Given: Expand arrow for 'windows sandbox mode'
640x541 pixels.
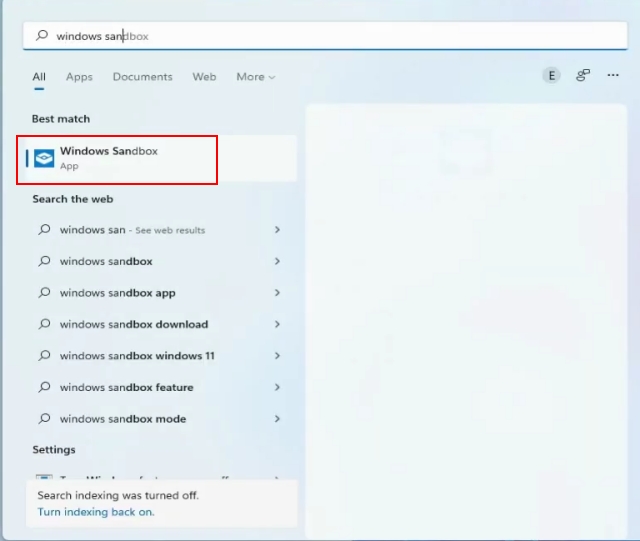Looking at the screenshot, I should (x=277, y=419).
